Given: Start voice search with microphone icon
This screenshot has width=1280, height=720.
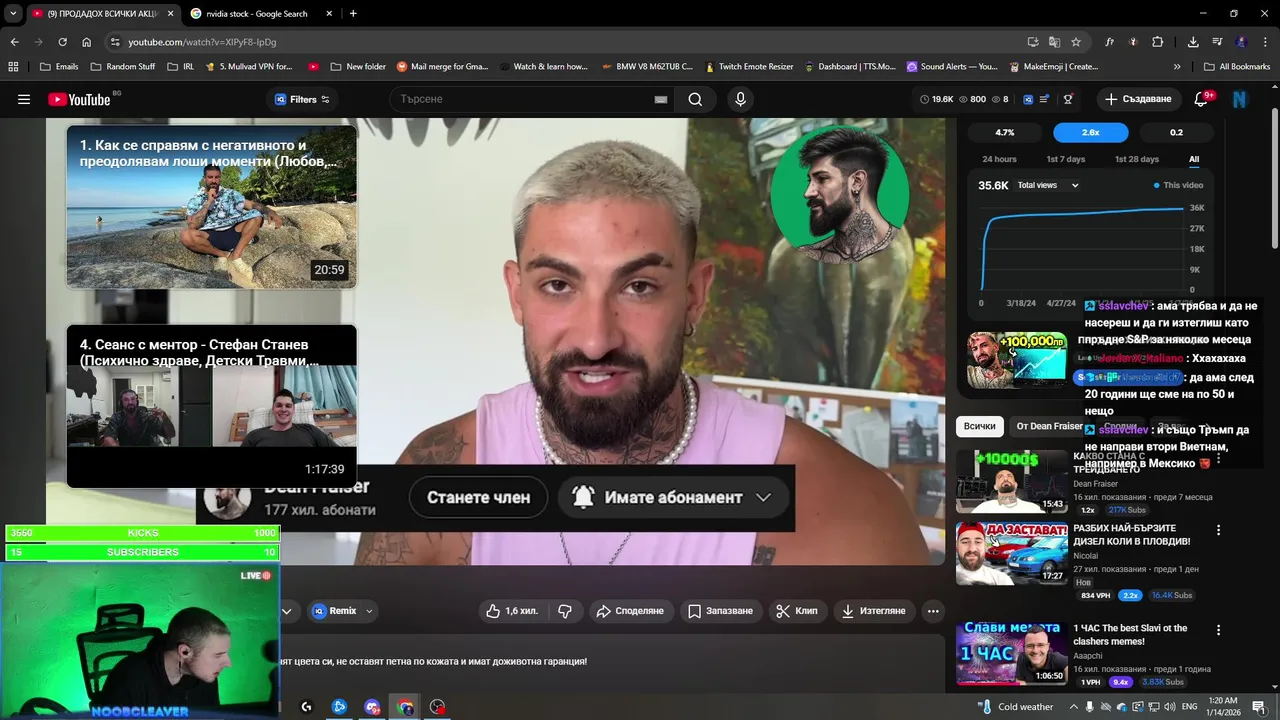Looking at the screenshot, I should pos(740,99).
